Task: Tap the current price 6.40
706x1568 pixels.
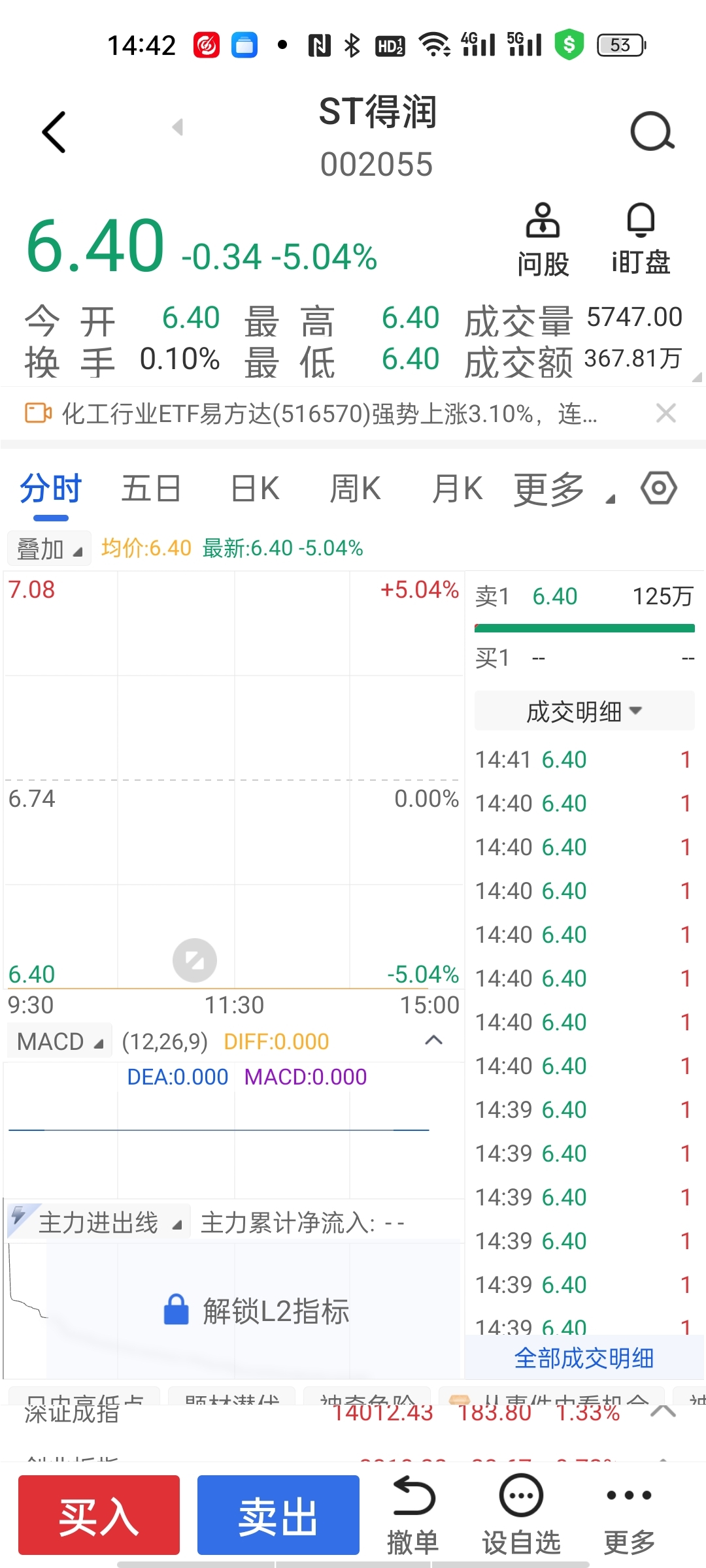Action: [95, 246]
